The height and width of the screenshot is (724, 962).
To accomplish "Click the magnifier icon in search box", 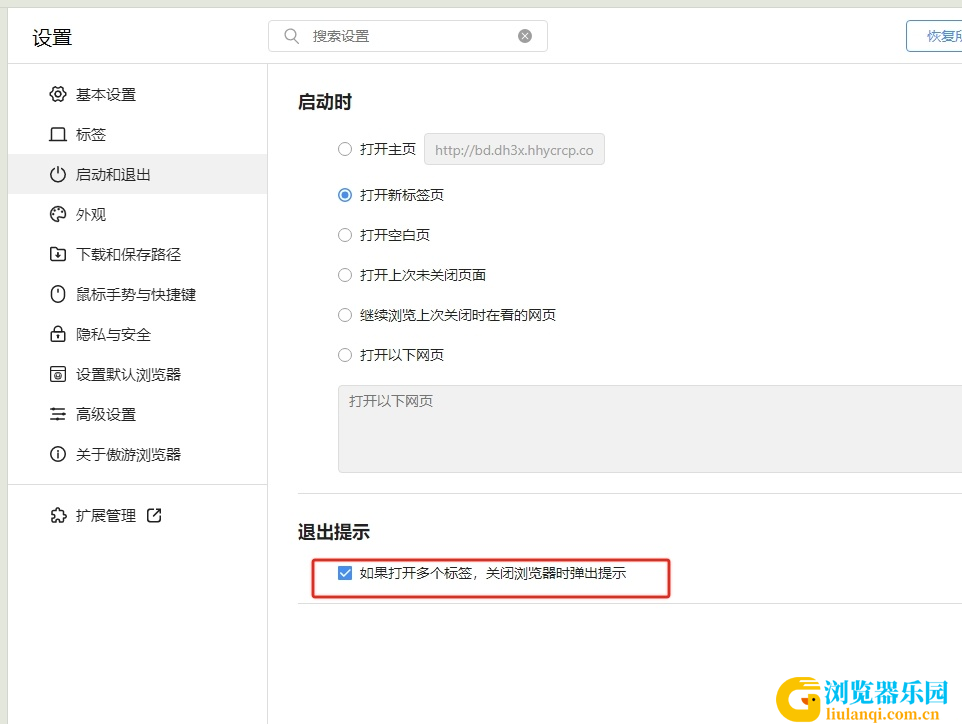I will pos(291,36).
